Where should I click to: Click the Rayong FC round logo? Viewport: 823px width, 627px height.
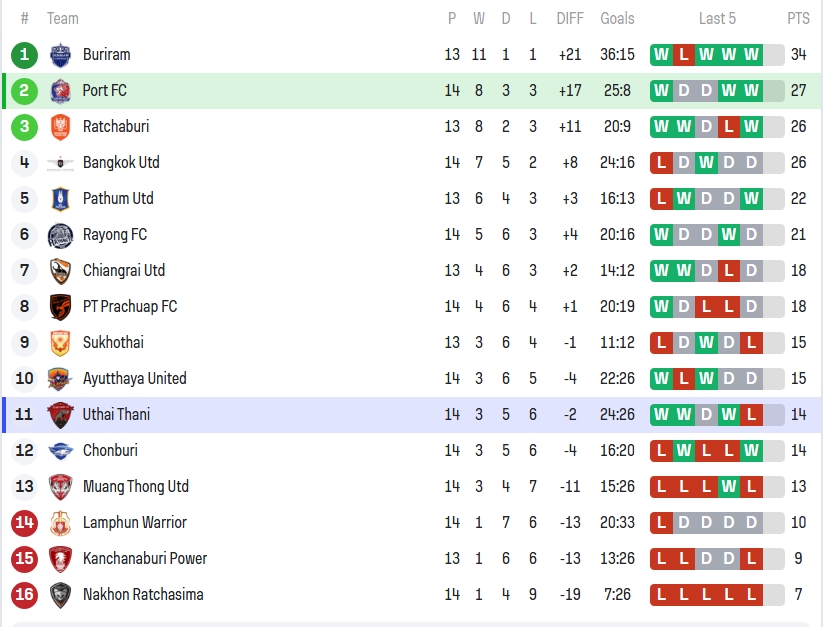click(x=60, y=235)
